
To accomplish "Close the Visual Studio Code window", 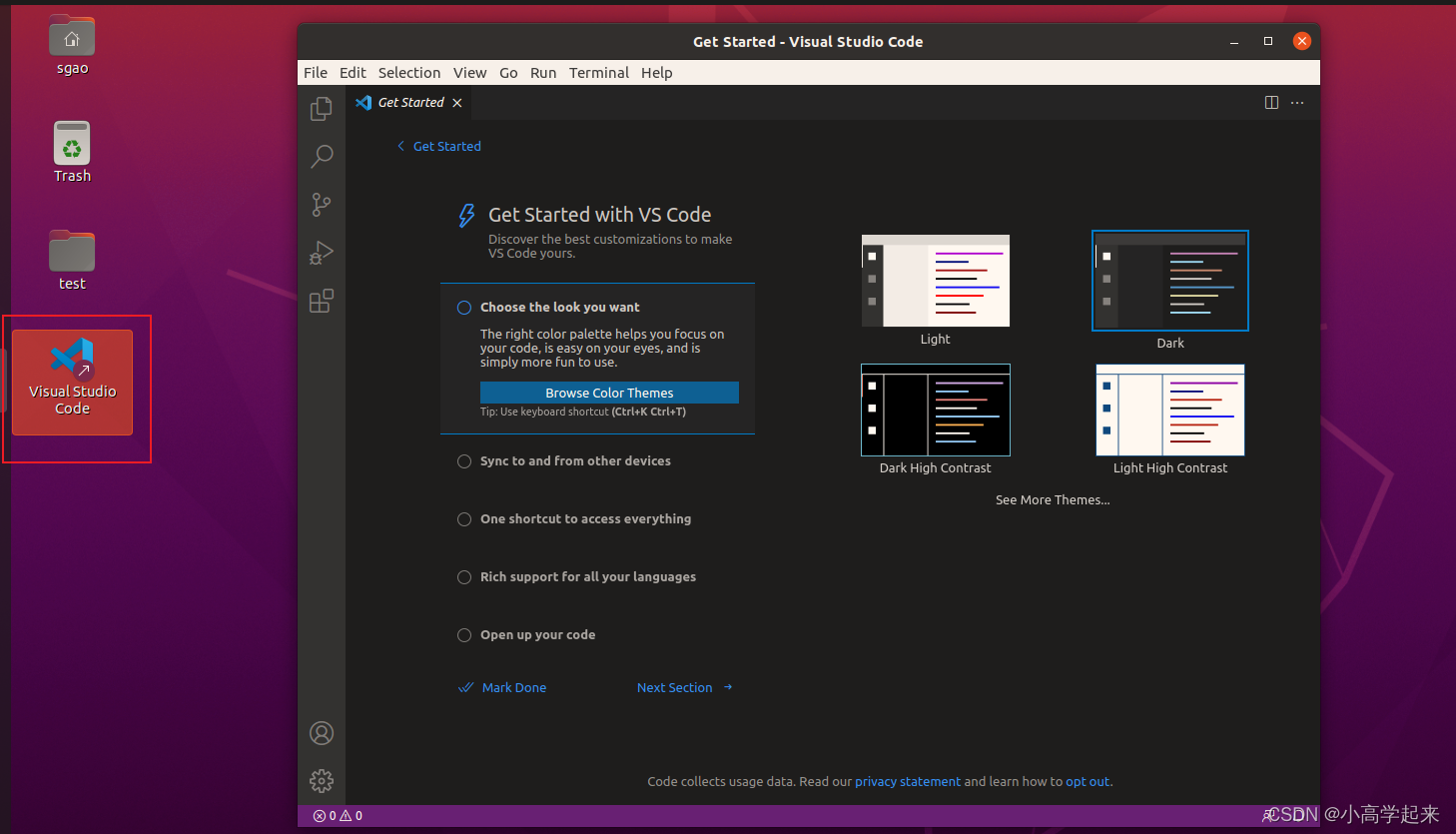I will [1302, 41].
